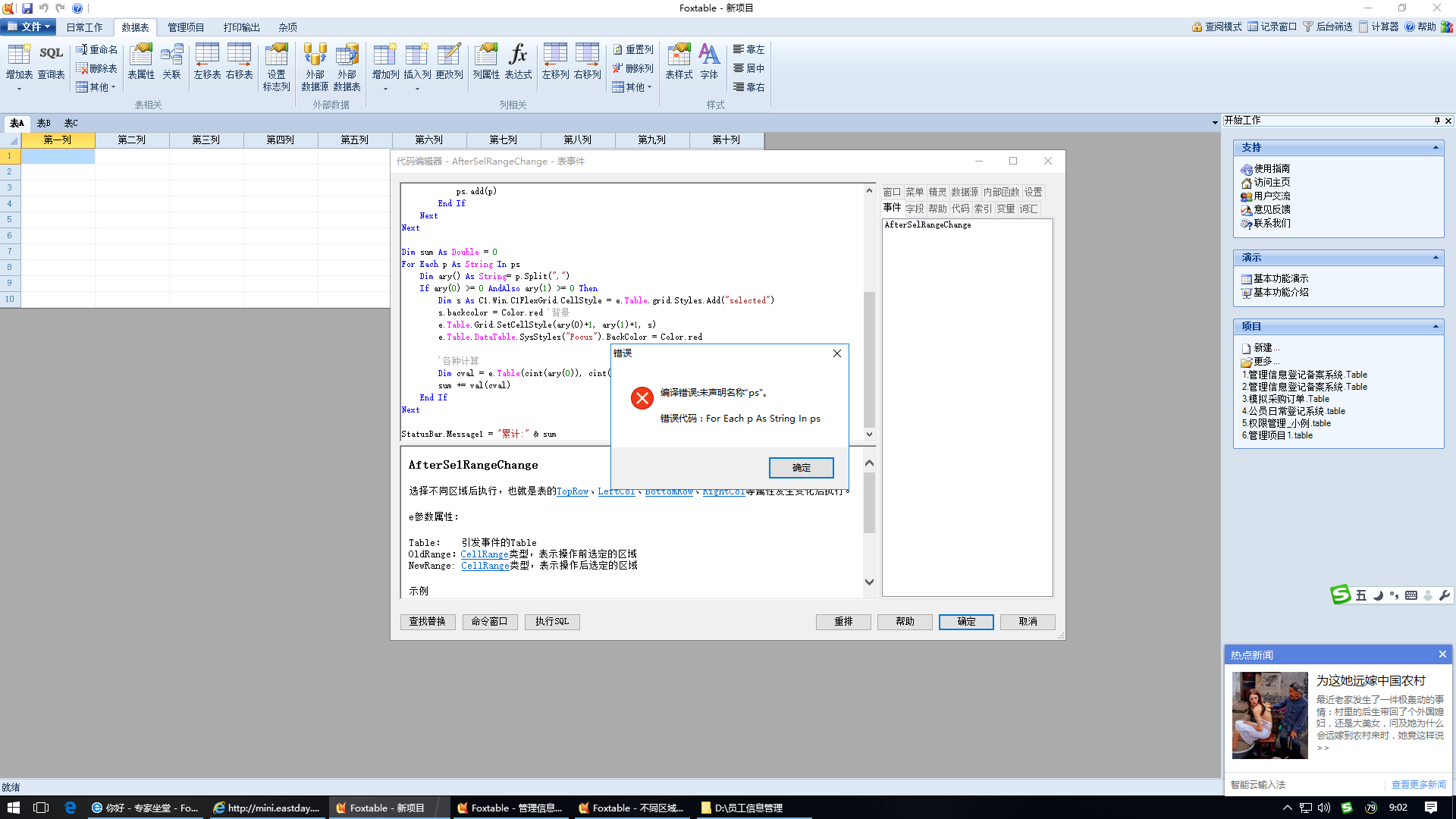Open the table tabs list dropdown arrow
This screenshot has width=1456, height=819.
(1215, 123)
